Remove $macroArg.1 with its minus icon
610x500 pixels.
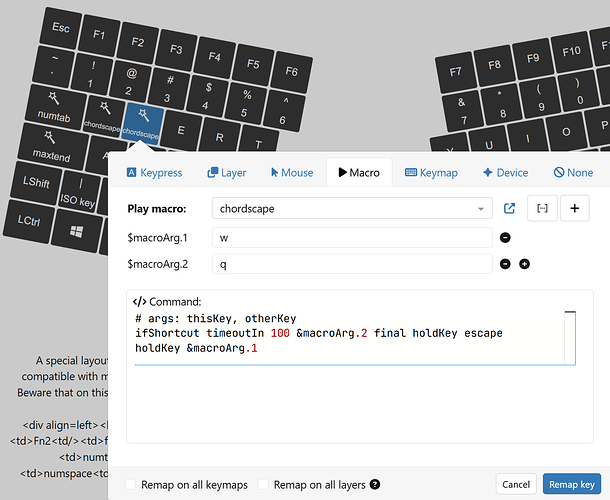point(505,238)
